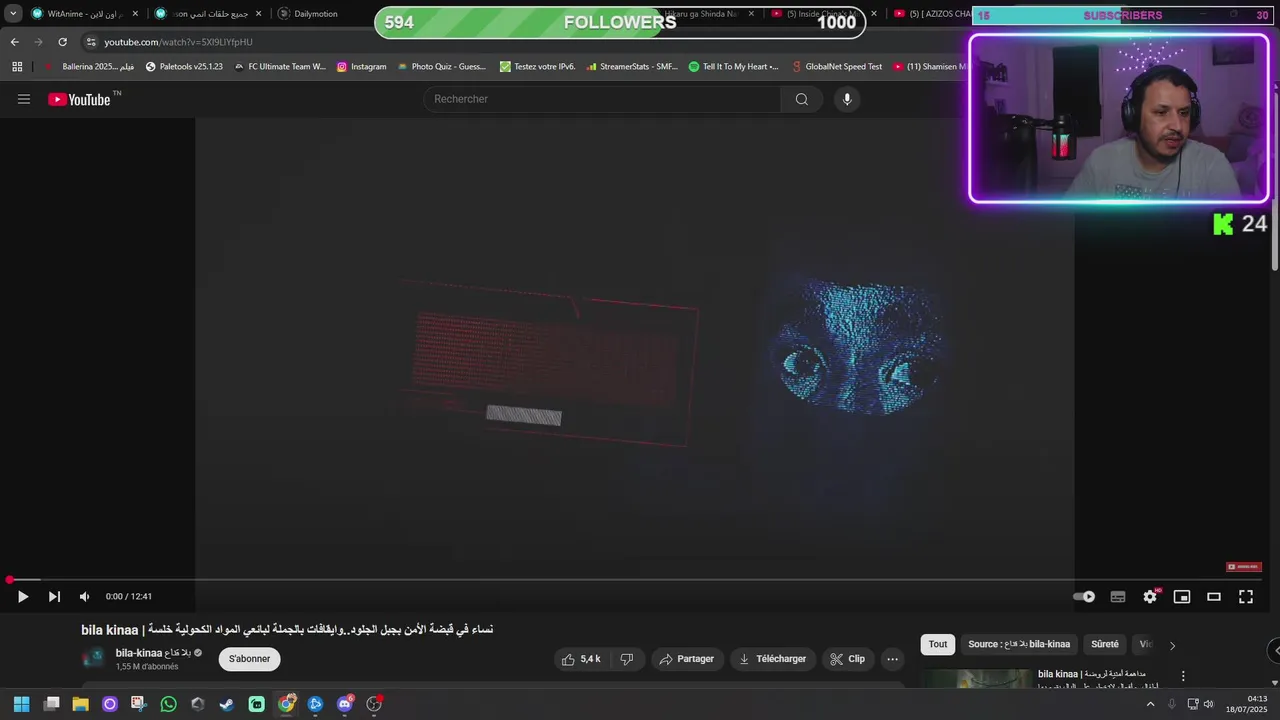Mute the video volume
This screenshot has height=720, width=1280.
(x=84, y=597)
